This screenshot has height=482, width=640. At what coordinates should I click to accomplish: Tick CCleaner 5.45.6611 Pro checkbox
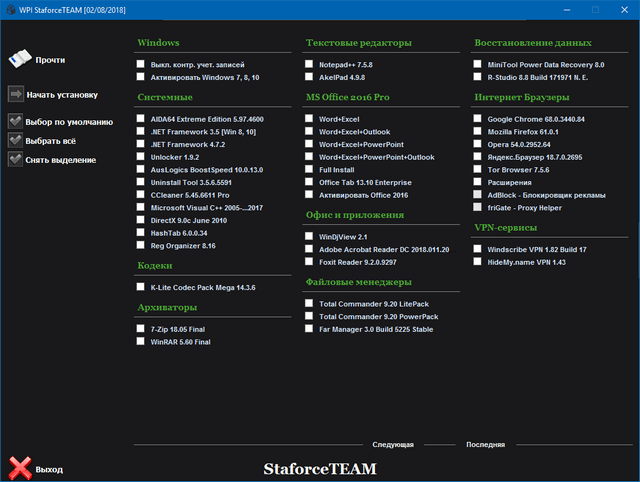140,194
